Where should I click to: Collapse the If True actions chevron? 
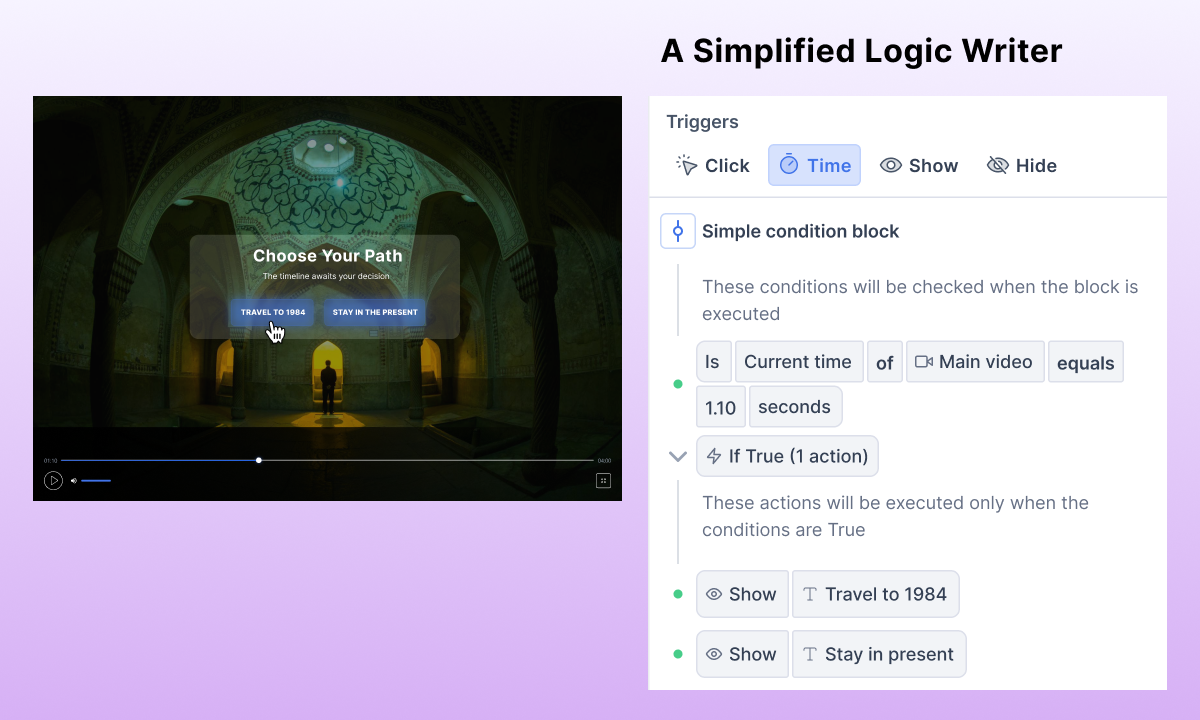click(678, 456)
